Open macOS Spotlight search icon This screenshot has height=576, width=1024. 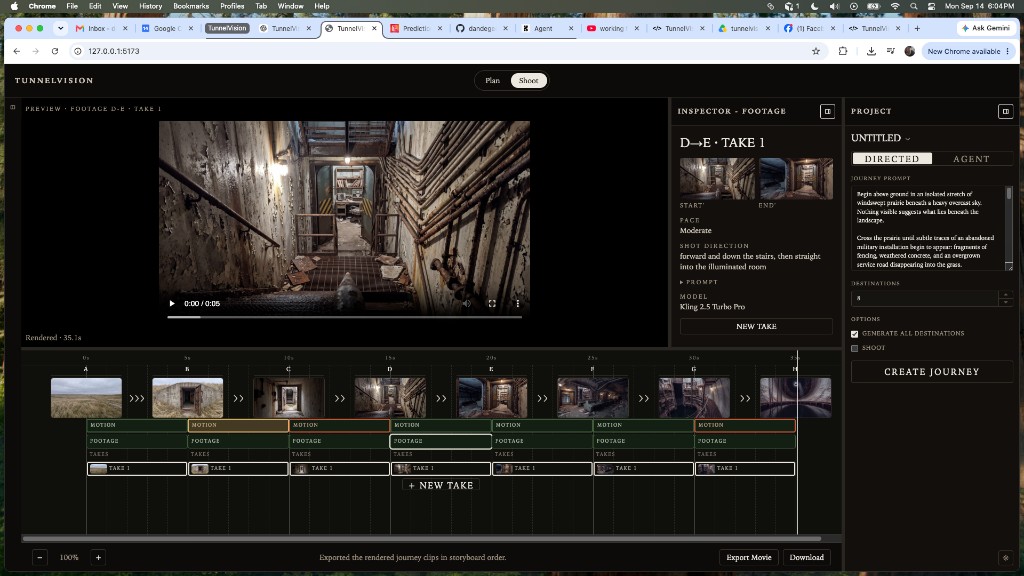click(x=914, y=6)
